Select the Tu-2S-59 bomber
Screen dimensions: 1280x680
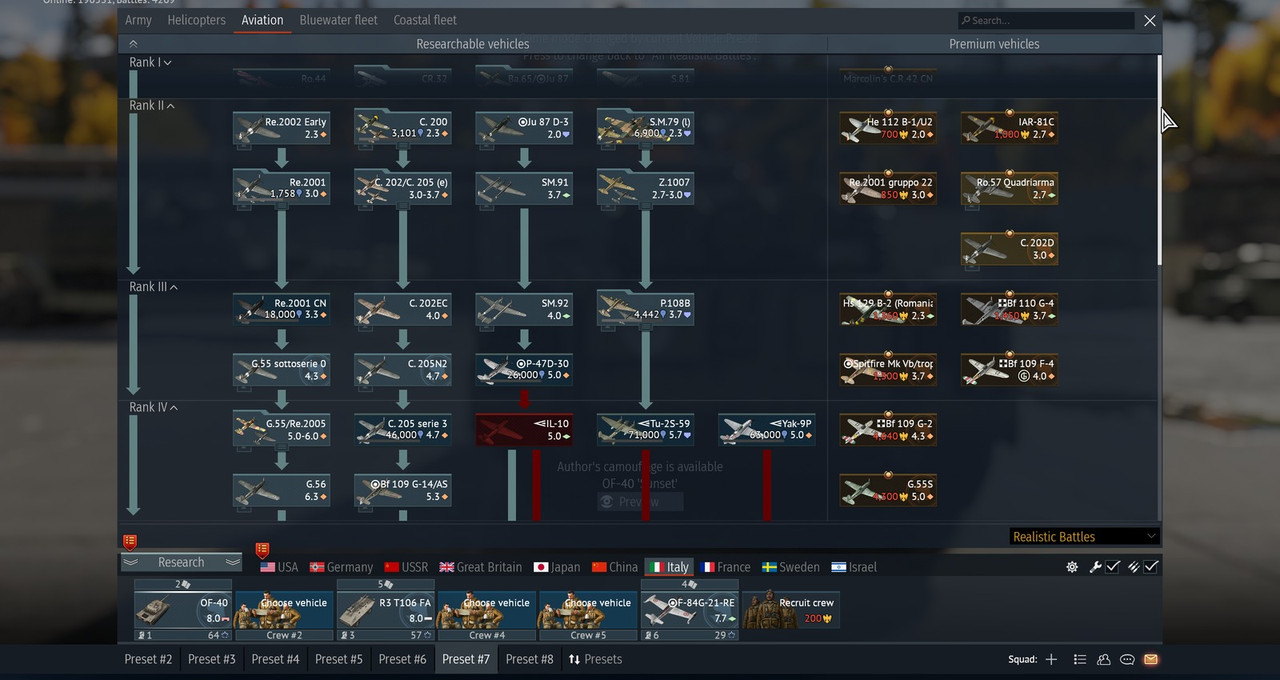click(x=645, y=430)
